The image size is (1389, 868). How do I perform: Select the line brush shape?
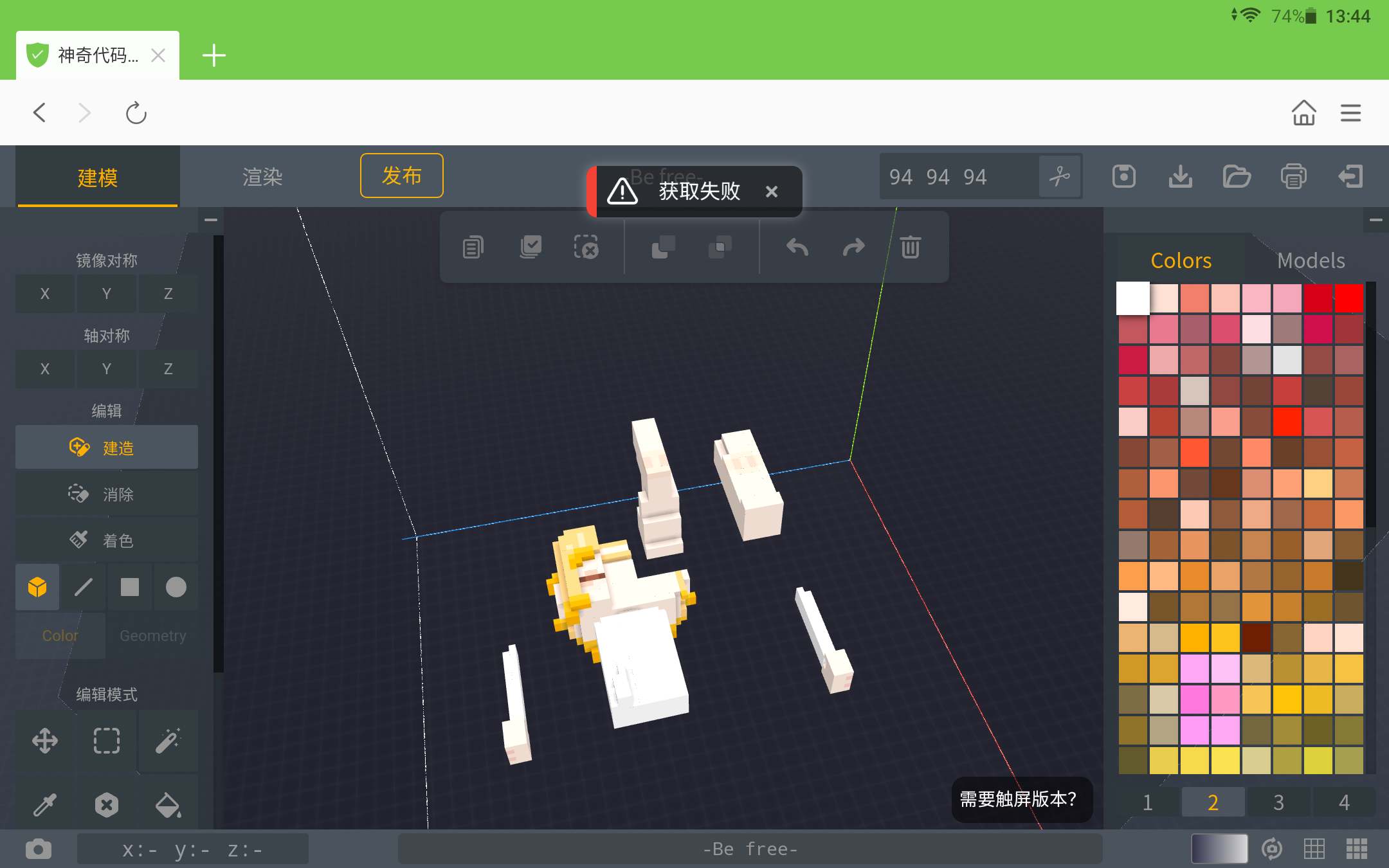tap(84, 587)
